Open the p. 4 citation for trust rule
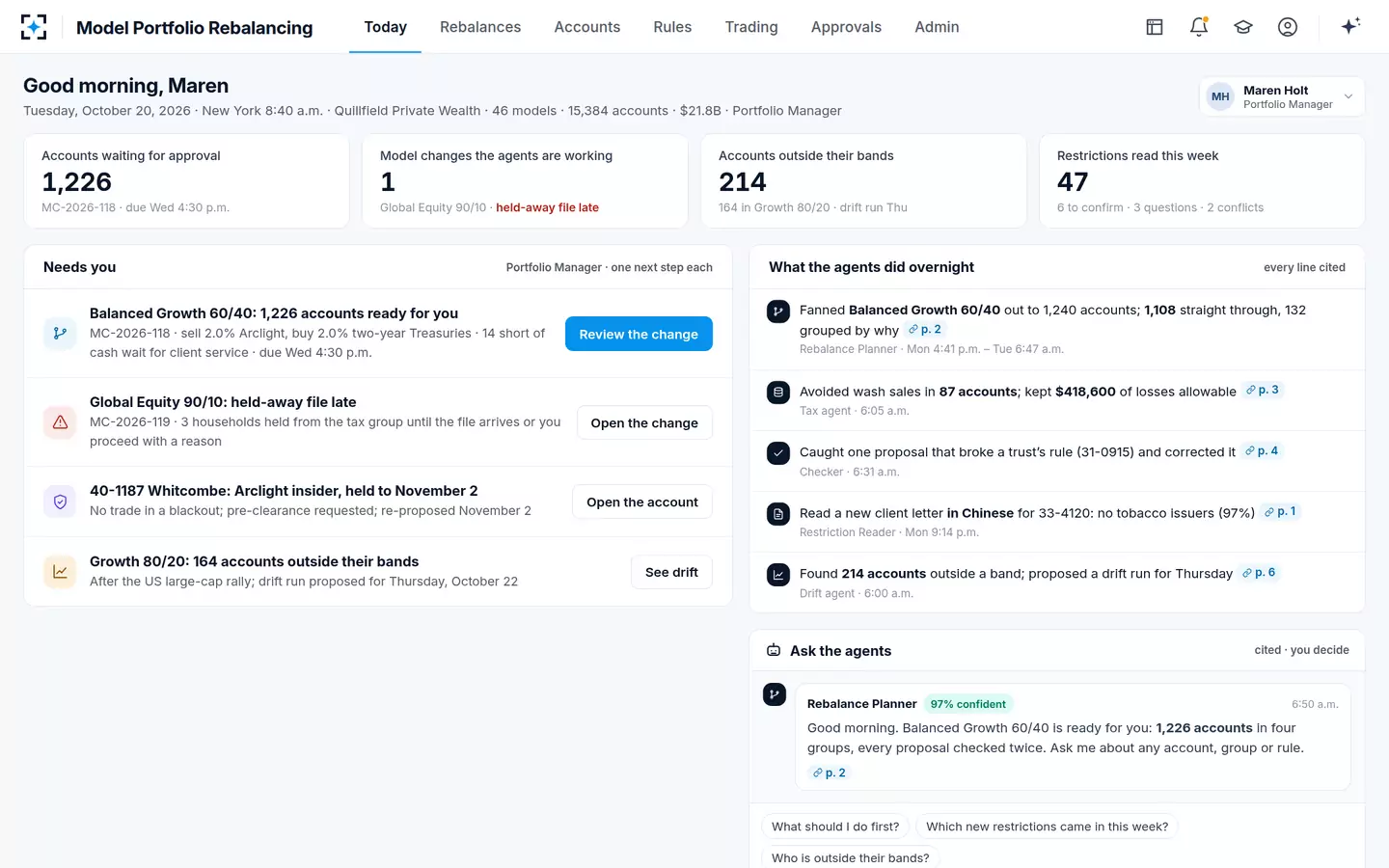This screenshot has height=868, width=1389. pyautogui.click(x=1262, y=450)
